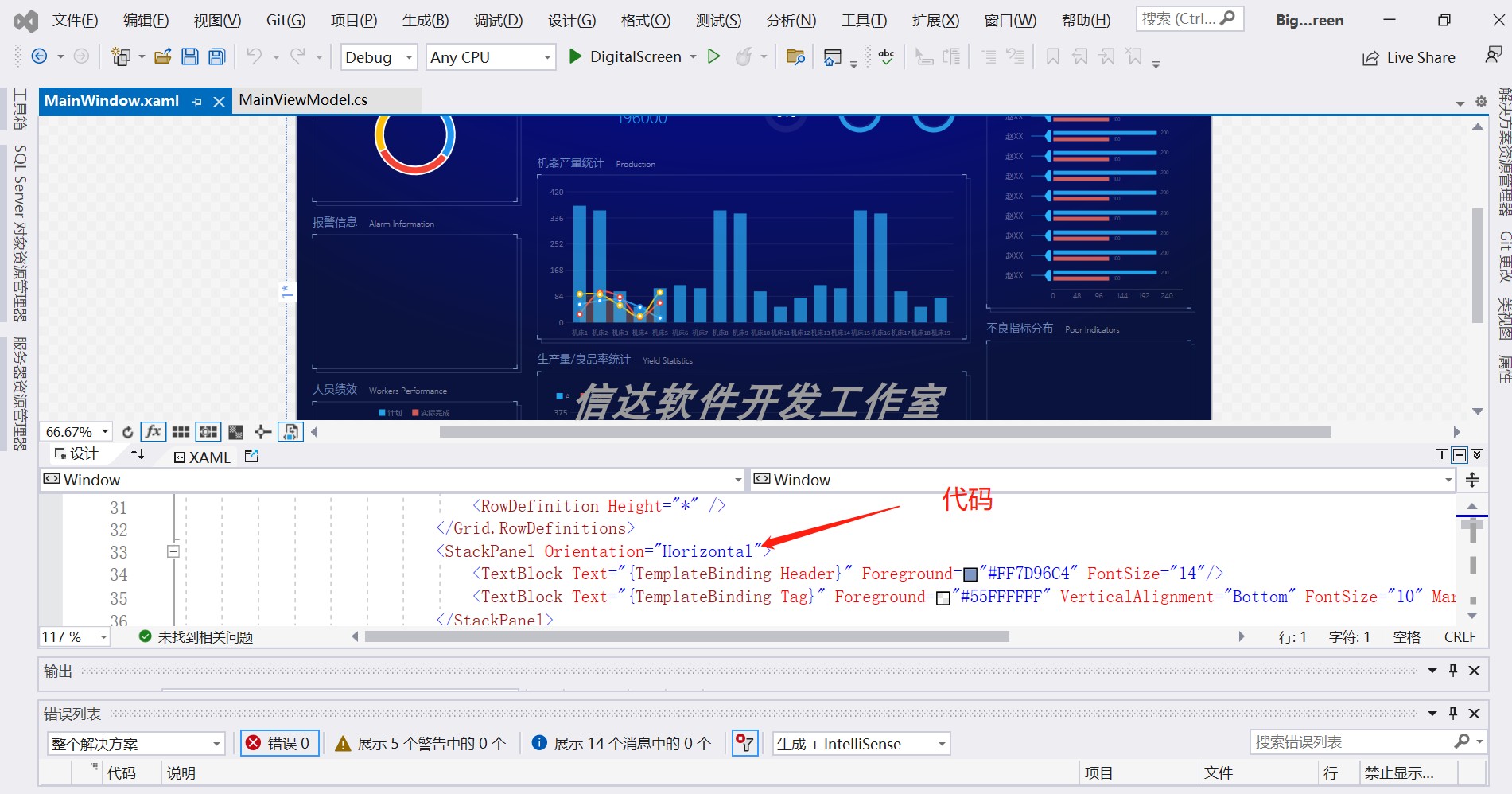Collapse the pane with the double-chevron icon

pyautogui.click(x=1477, y=455)
